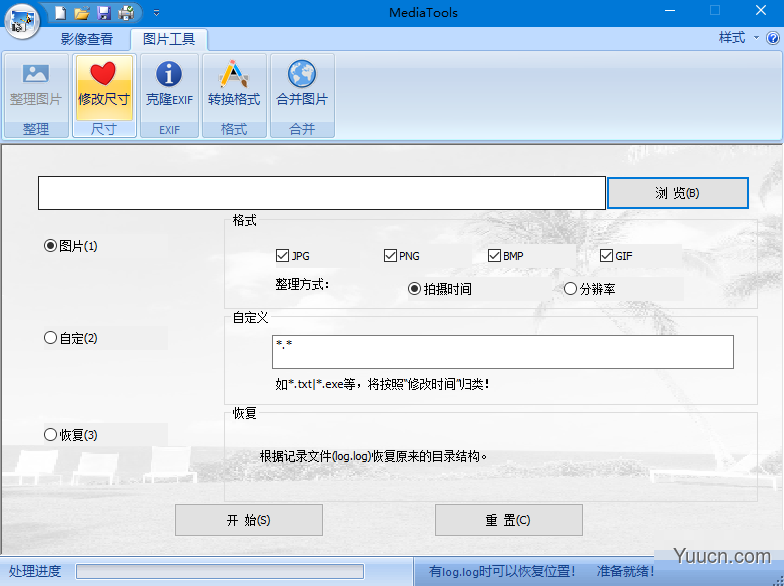Maximize the MediaTools window
784x586 pixels.
pyautogui.click(x=715, y=11)
